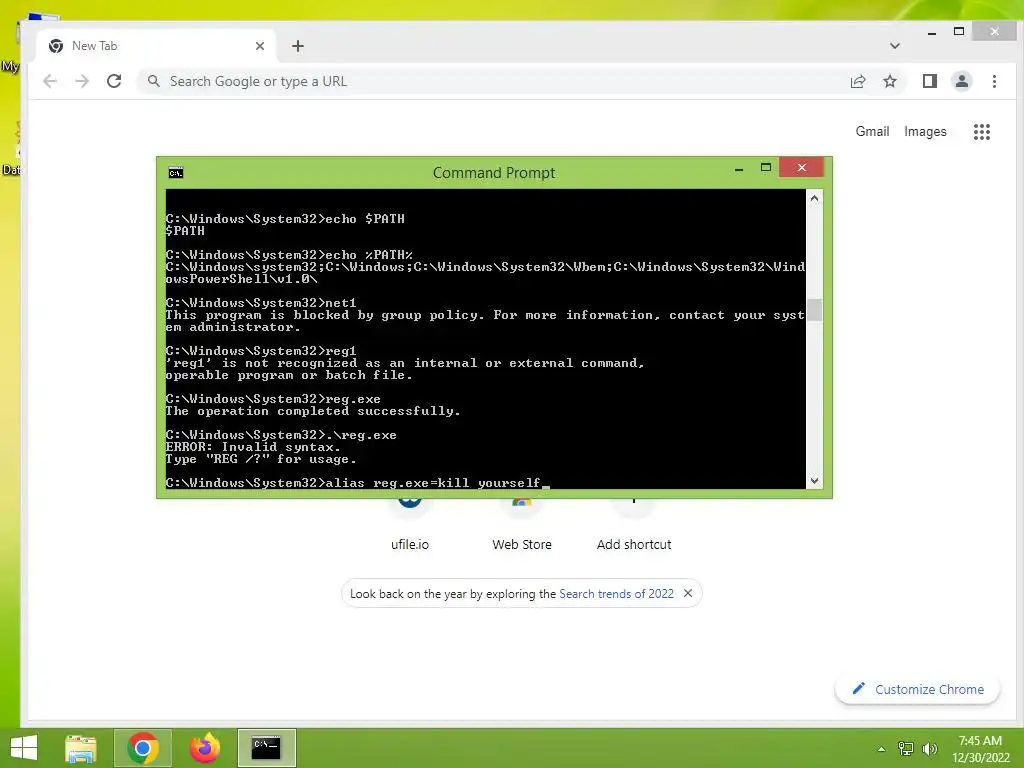Click Command Prompt scrollbar up arrow
Screen dimensions: 1024x768
click(814, 198)
